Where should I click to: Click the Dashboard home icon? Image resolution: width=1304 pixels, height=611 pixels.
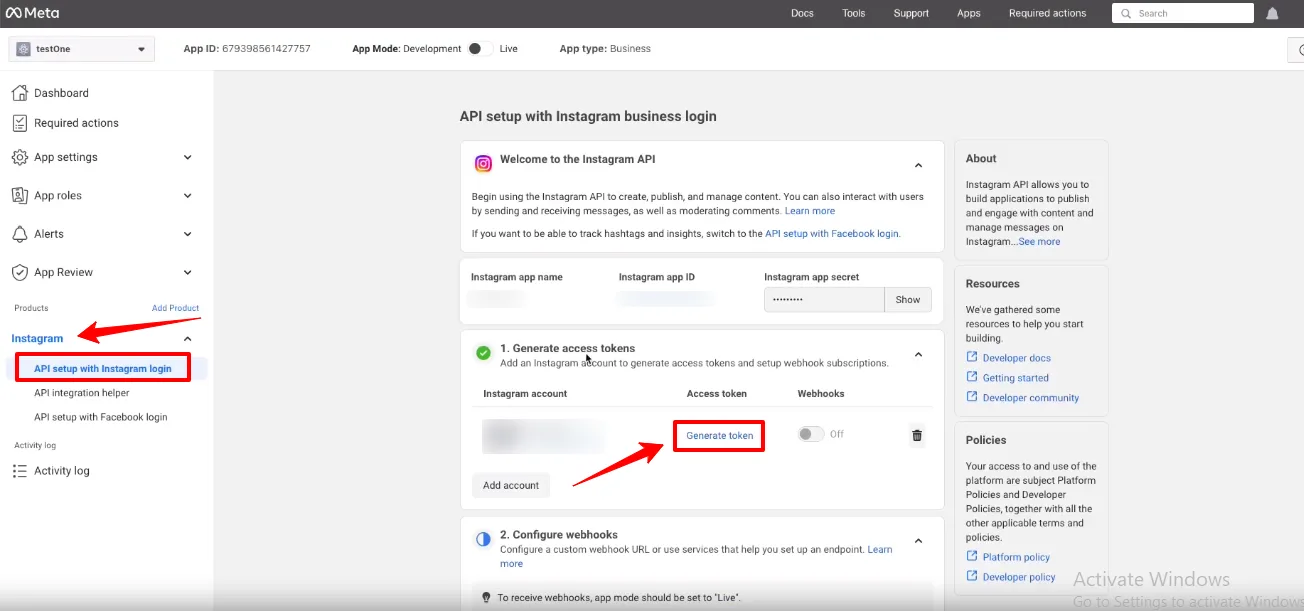tap(19, 93)
